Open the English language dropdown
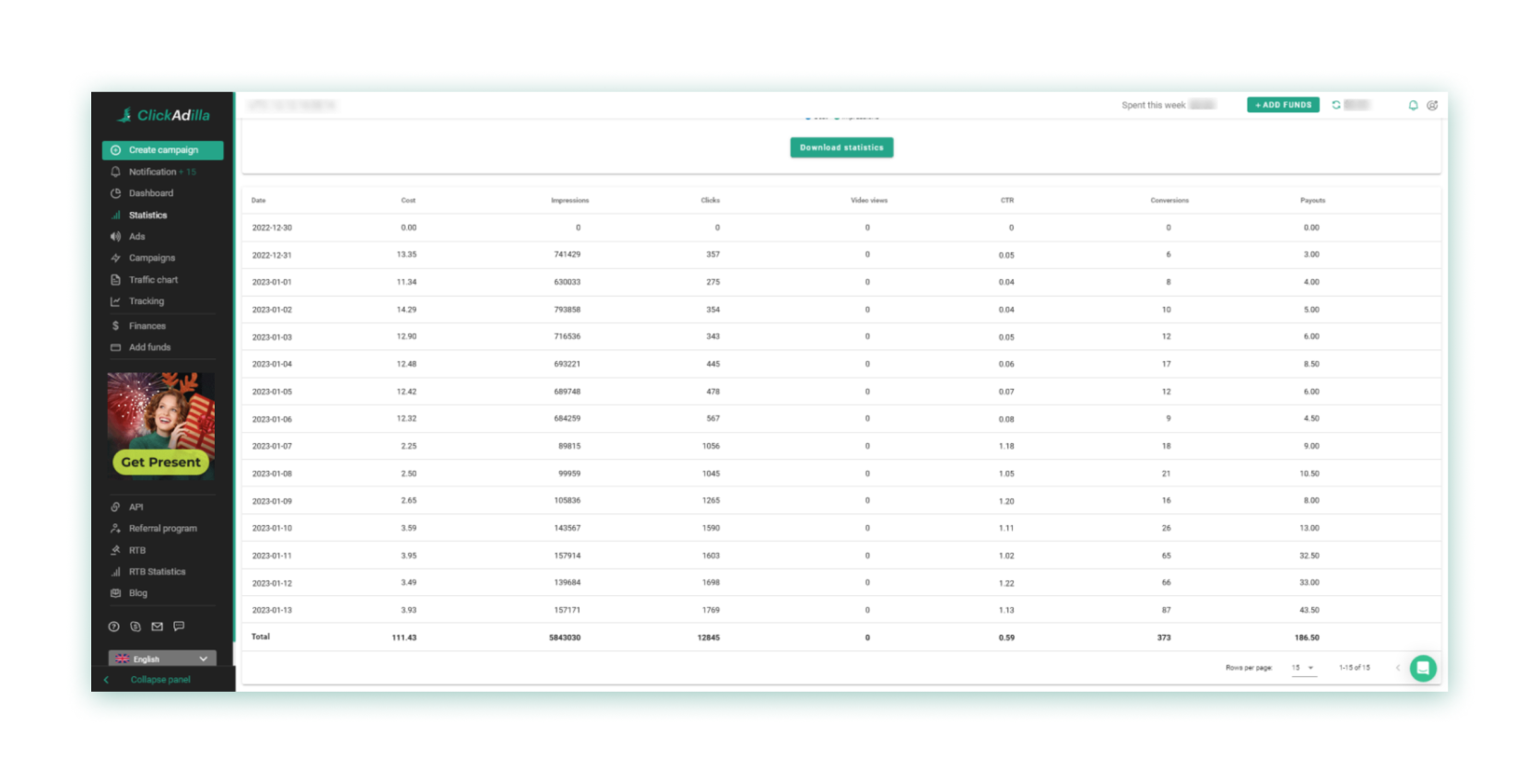This screenshot has height=784, width=1539. click(162, 659)
